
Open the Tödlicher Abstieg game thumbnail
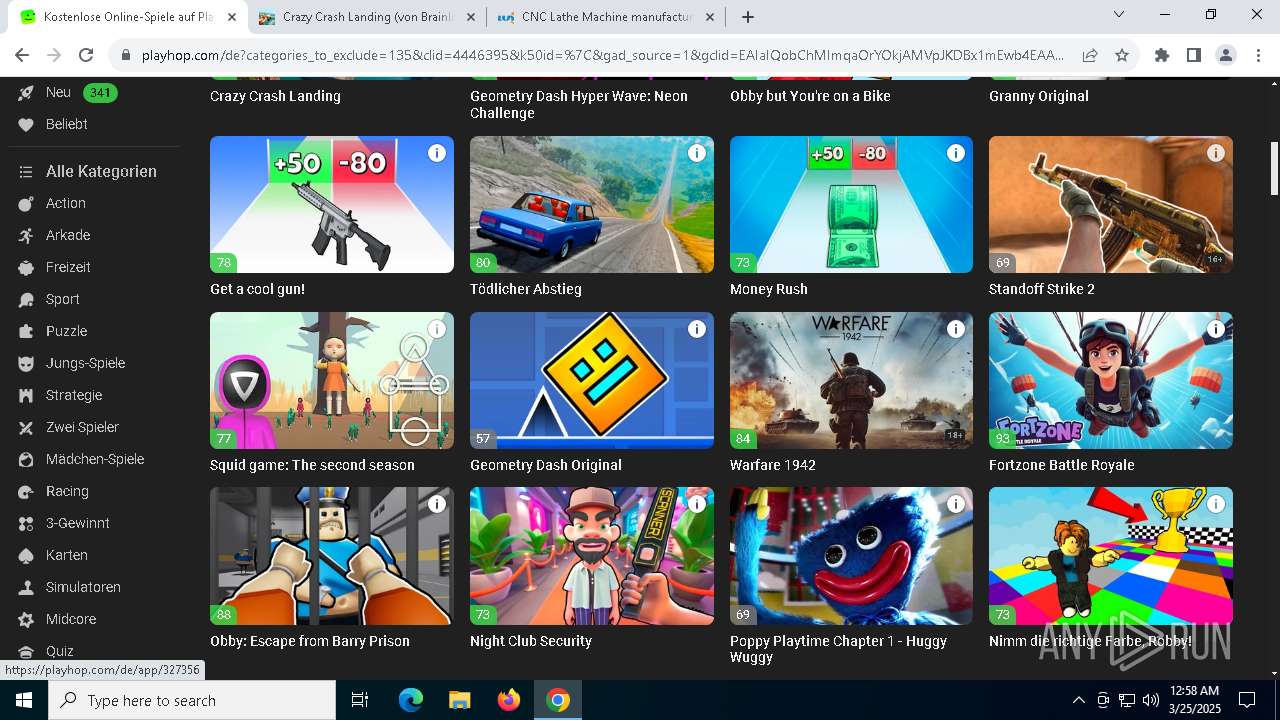[592, 204]
